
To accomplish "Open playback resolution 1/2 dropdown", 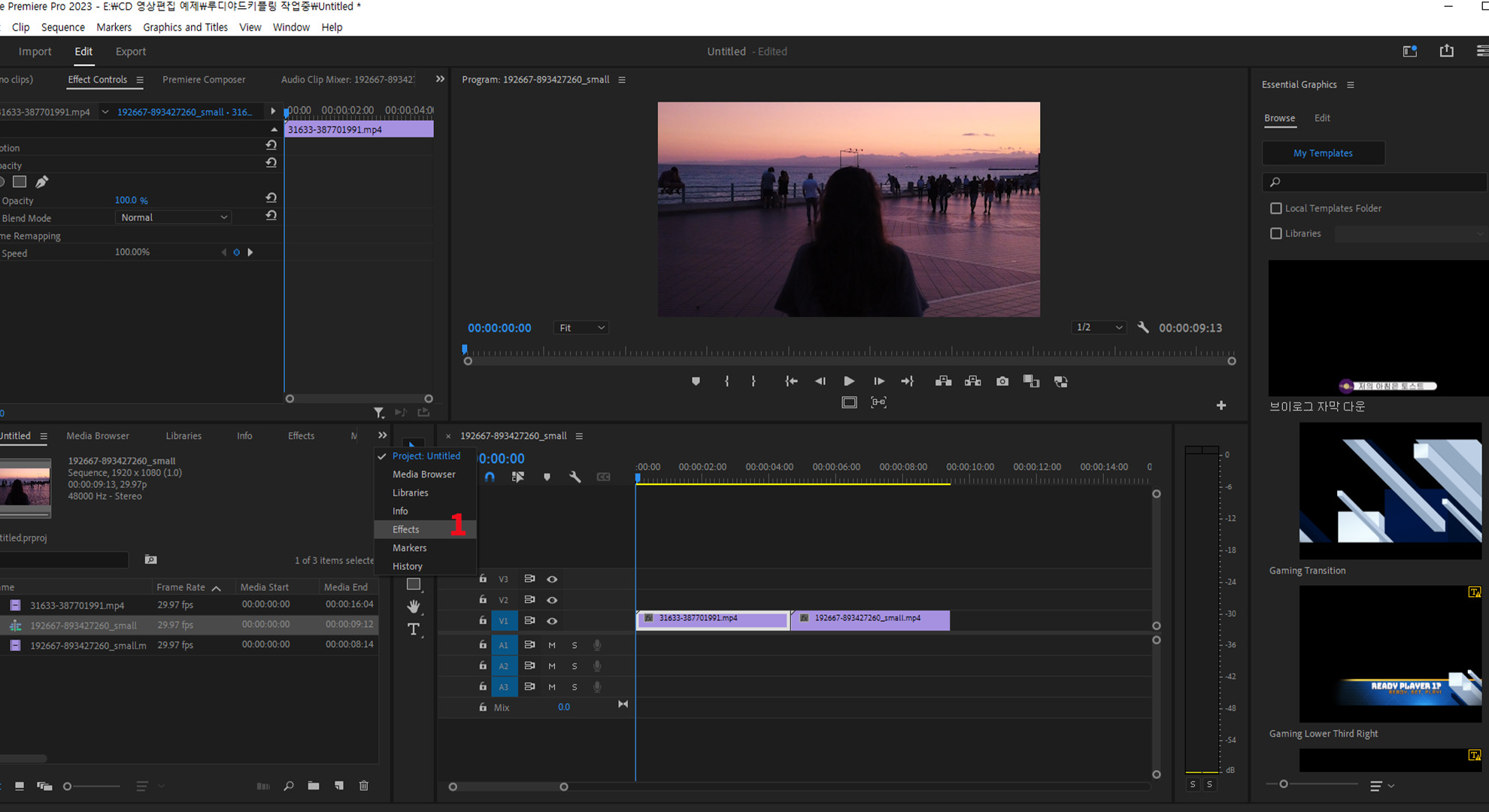I will (x=1098, y=328).
